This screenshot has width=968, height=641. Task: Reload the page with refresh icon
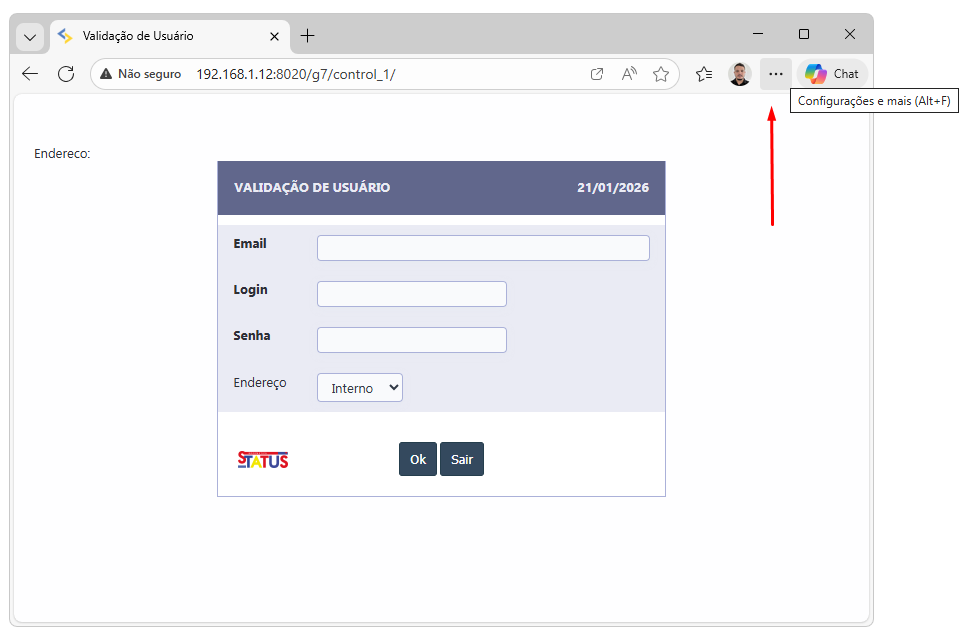tap(66, 74)
